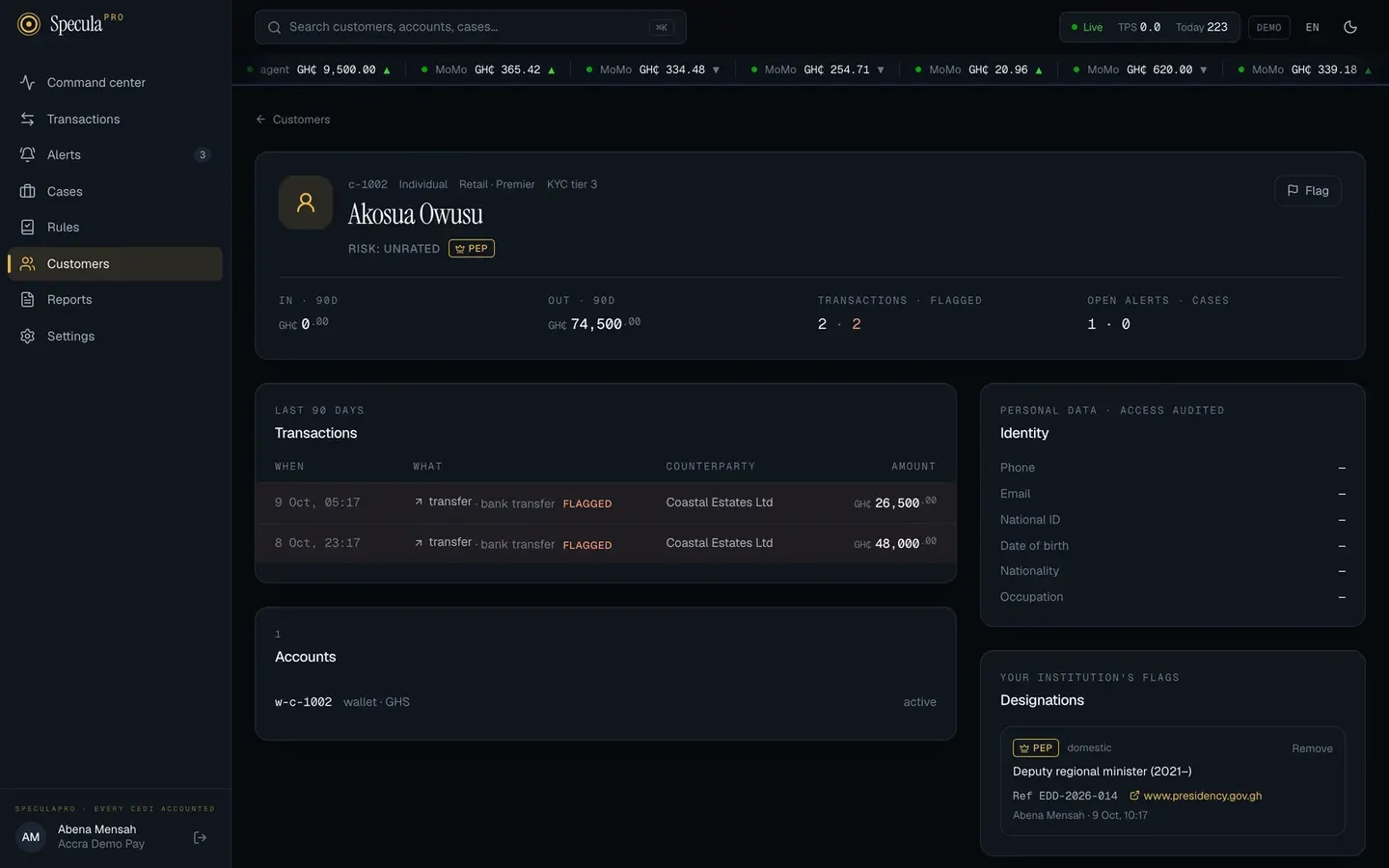The width and height of the screenshot is (1389, 868).
Task: Click the AM user avatar
Action: click(31, 837)
